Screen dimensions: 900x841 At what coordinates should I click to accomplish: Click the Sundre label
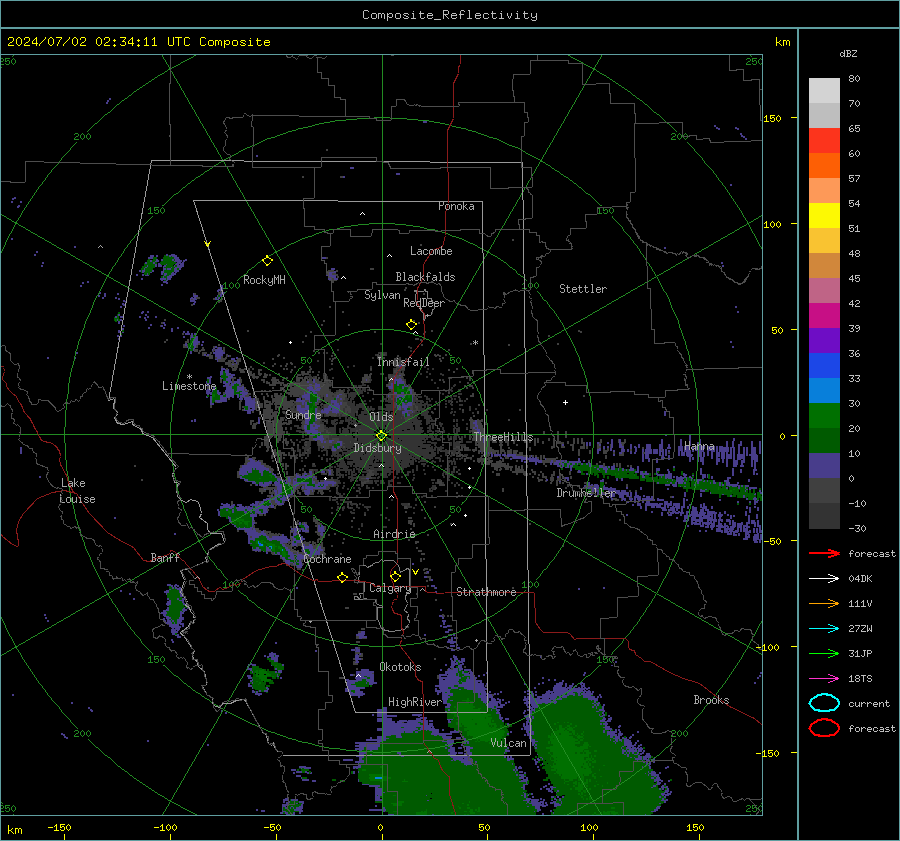pos(303,415)
